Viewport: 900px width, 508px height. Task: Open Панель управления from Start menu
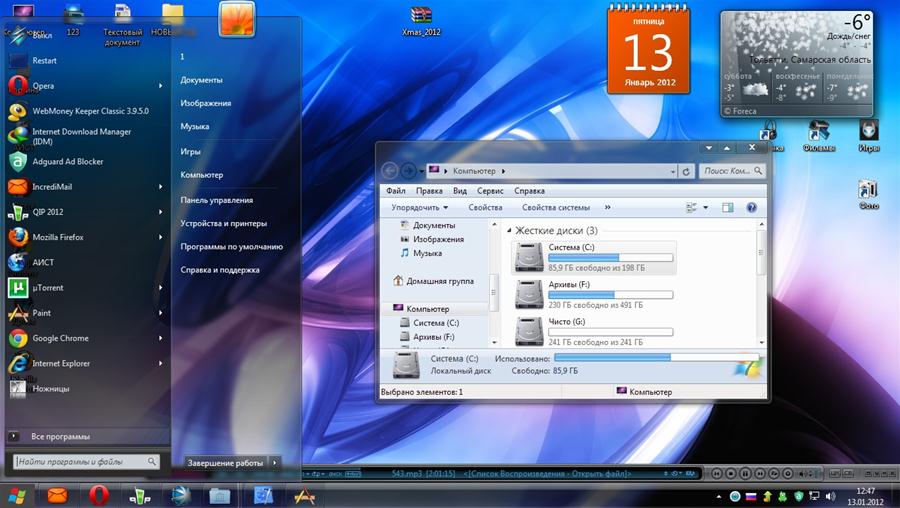click(x=216, y=200)
